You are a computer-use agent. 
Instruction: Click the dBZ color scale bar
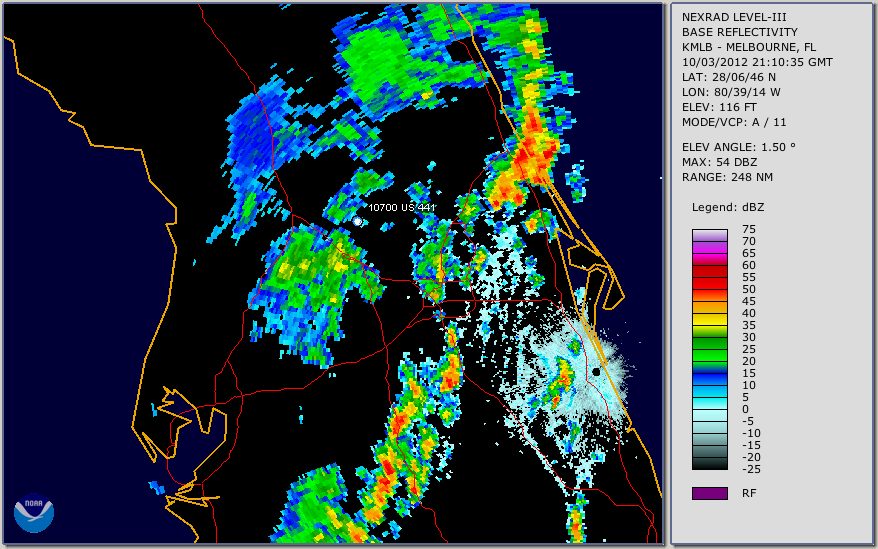[x=709, y=349]
